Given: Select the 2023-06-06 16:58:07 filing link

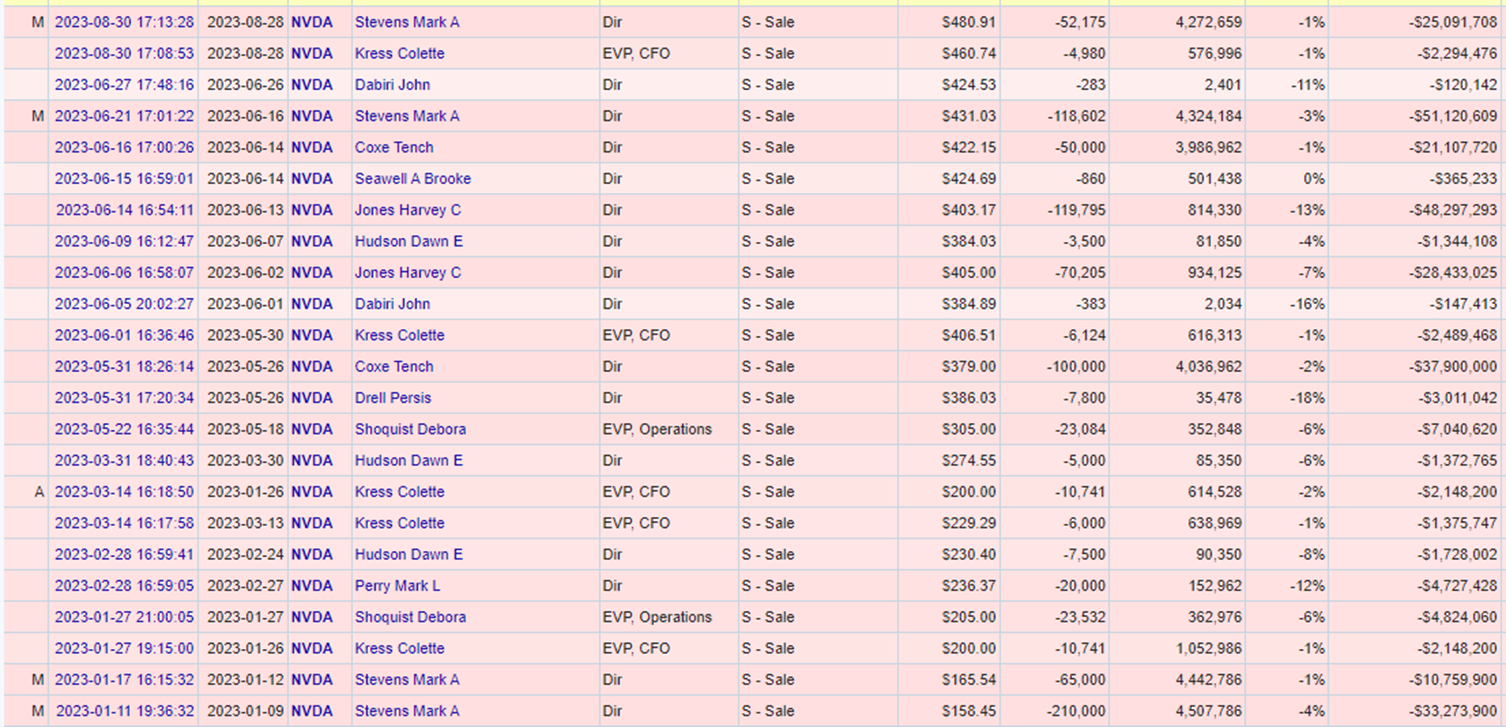Looking at the screenshot, I should 124,272.
